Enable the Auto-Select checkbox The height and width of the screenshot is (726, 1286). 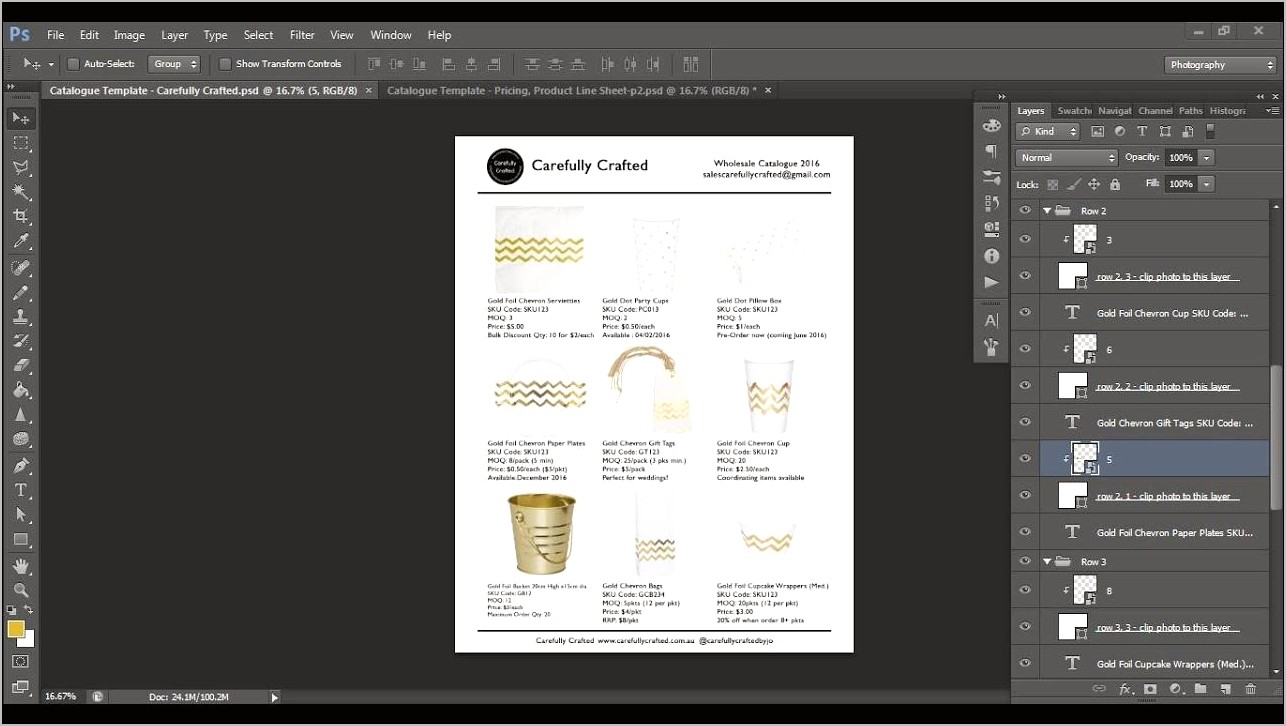pos(73,64)
